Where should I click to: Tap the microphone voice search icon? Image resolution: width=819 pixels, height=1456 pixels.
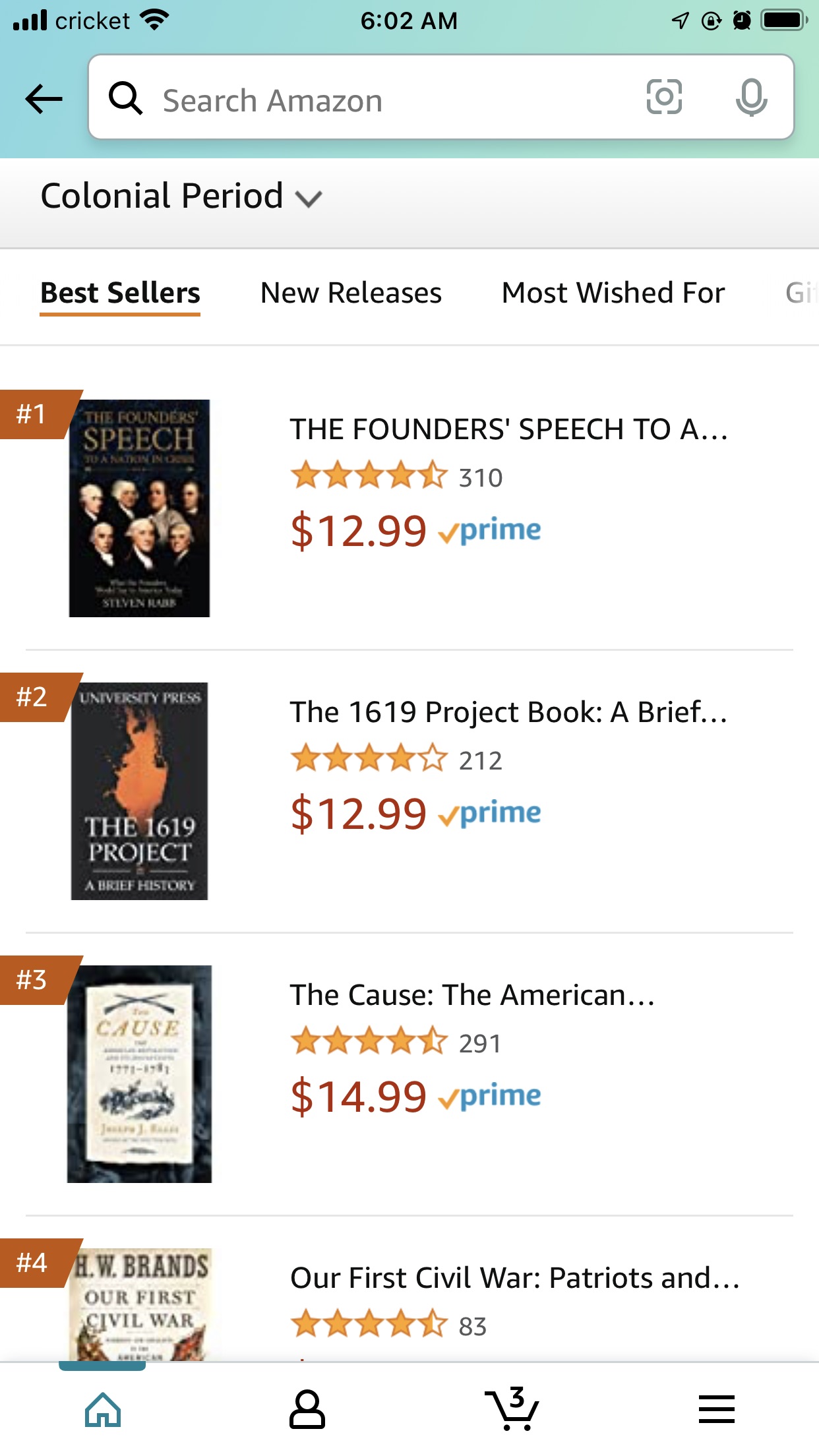point(751,98)
